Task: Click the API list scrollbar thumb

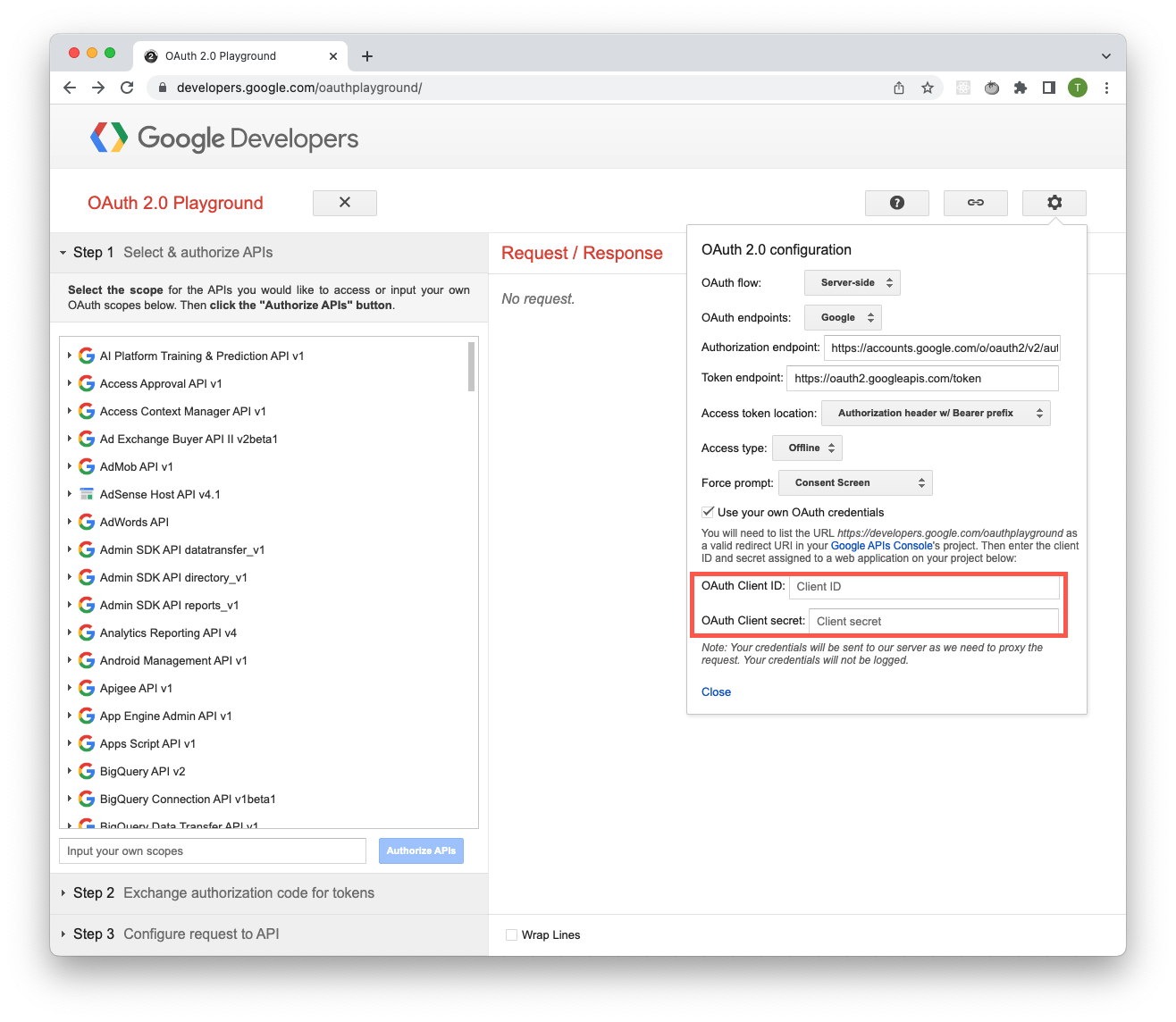Action: pos(471,366)
